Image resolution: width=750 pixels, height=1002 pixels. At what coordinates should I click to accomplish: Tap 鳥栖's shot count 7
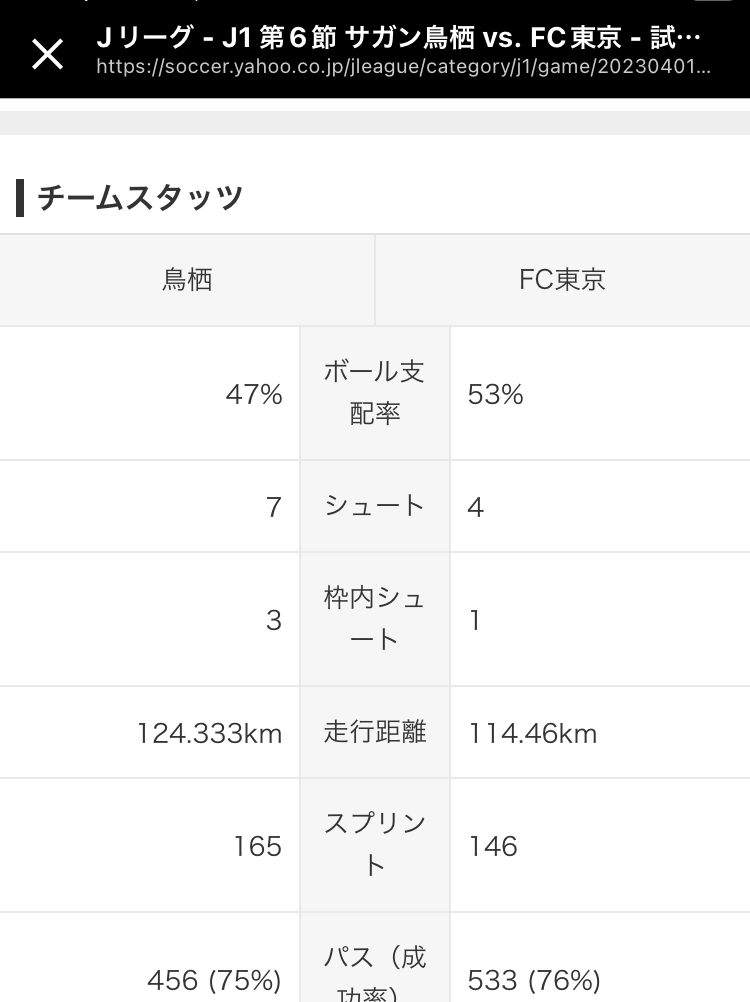pyautogui.click(x=273, y=507)
